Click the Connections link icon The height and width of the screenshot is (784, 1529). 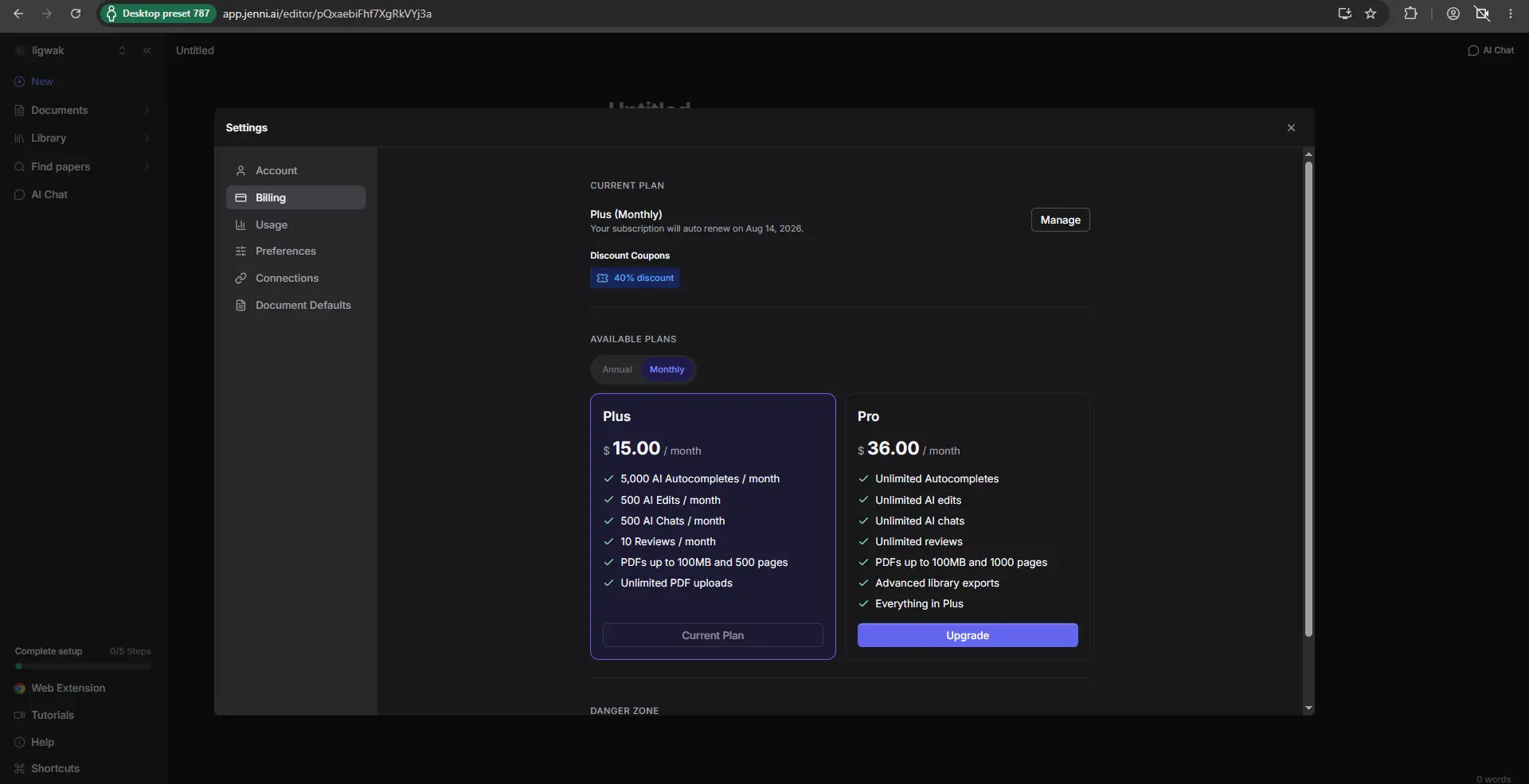point(240,278)
